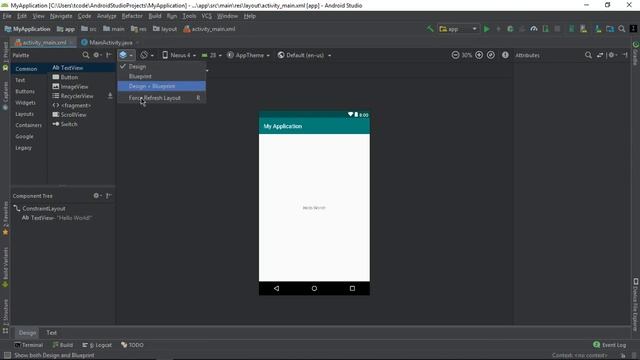Click the Zoom to Fit icon

click(x=491, y=55)
